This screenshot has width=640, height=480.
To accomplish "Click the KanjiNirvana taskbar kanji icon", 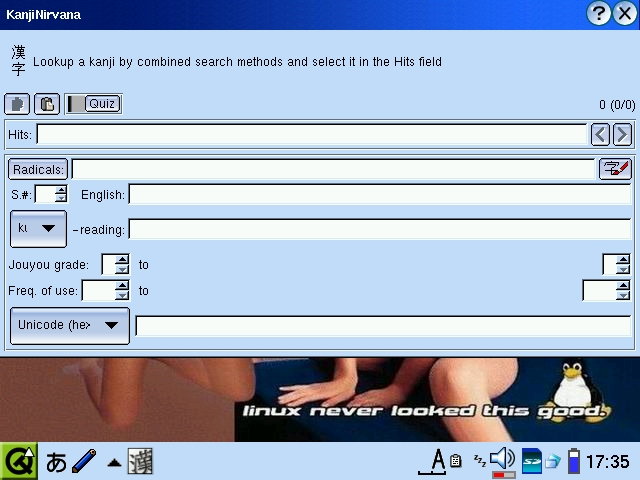I will coord(141,462).
